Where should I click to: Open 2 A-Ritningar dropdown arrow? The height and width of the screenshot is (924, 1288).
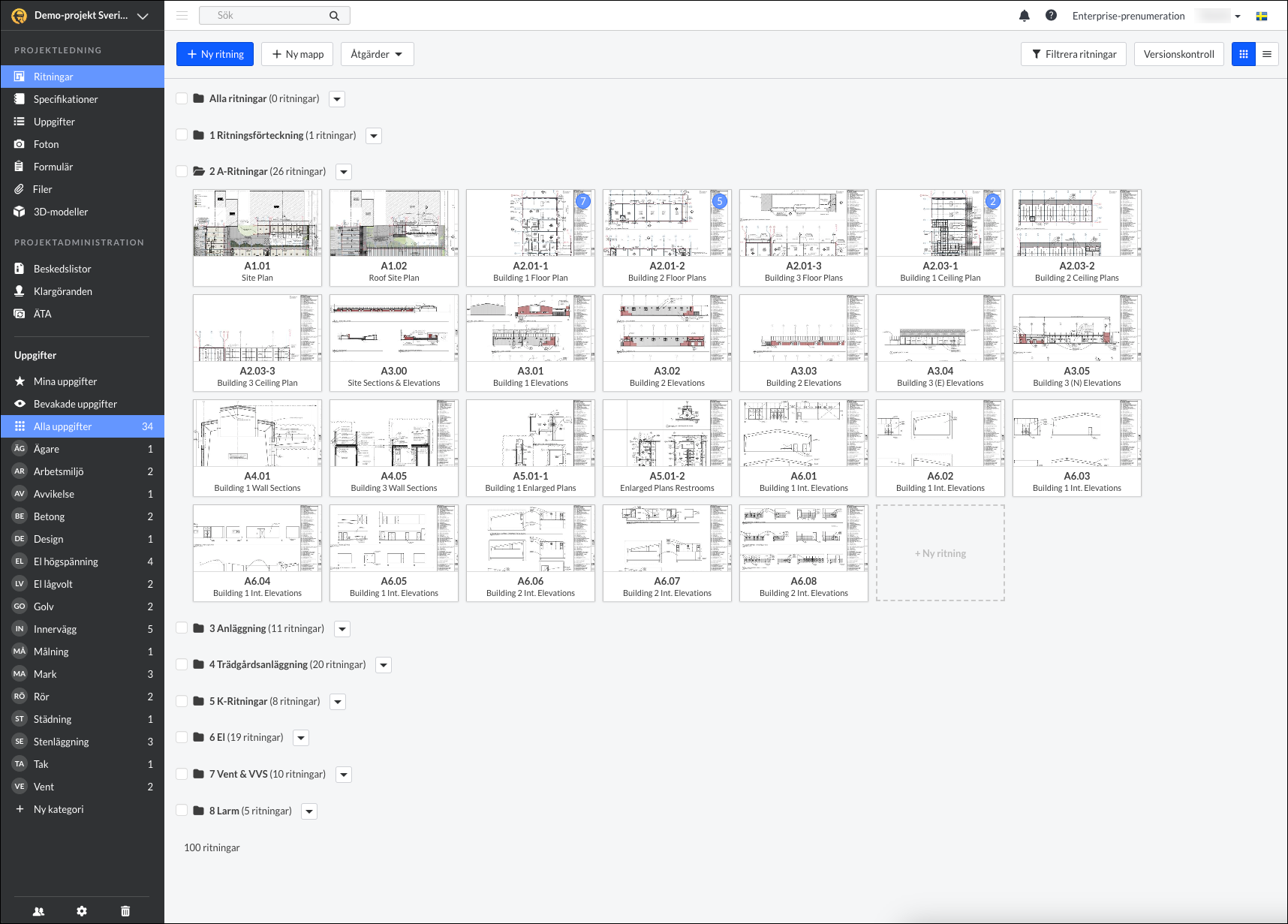344,172
